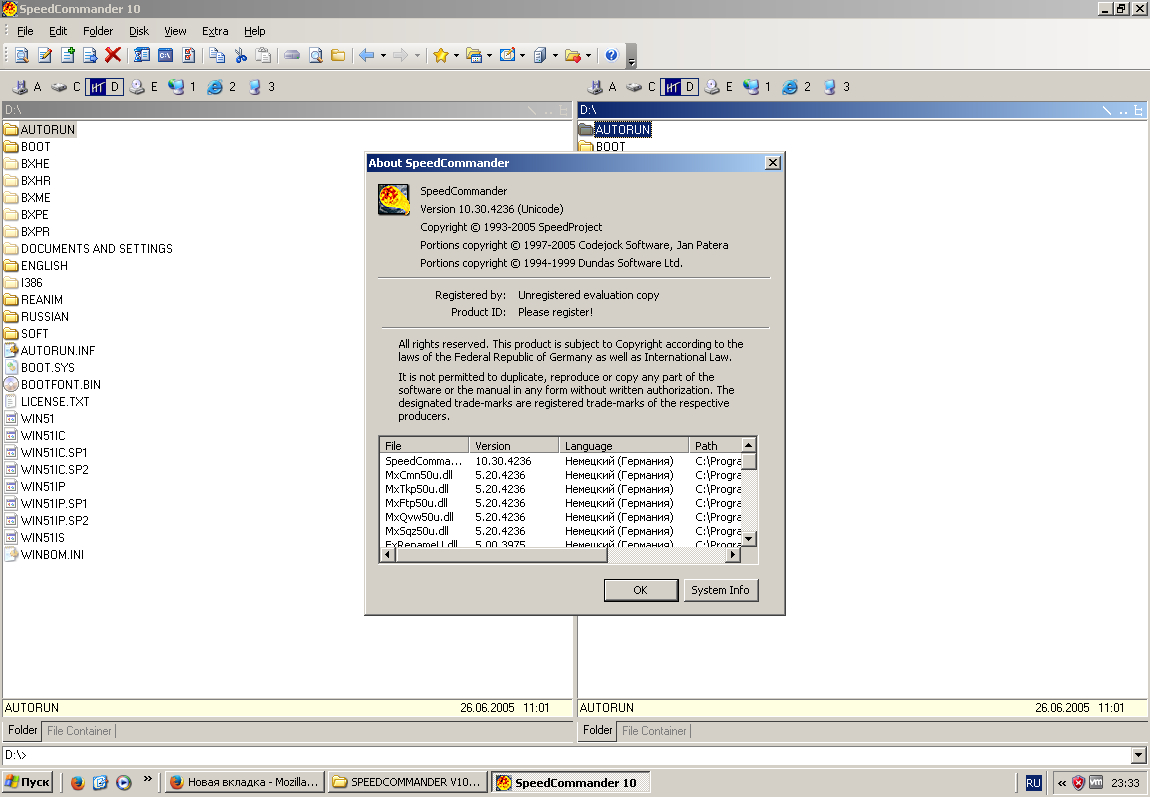This screenshot has height=797, width=1150.
Task: Switch to File Container tab in left panel
Action: (x=79, y=731)
